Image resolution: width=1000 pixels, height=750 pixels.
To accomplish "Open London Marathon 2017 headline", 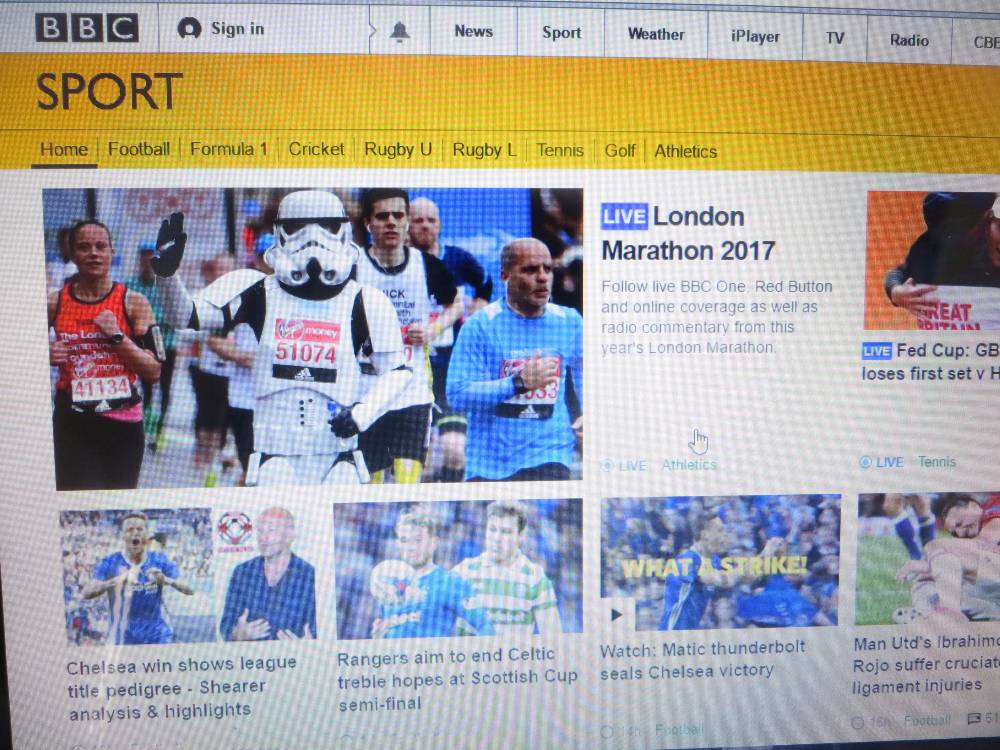I will coord(687,233).
